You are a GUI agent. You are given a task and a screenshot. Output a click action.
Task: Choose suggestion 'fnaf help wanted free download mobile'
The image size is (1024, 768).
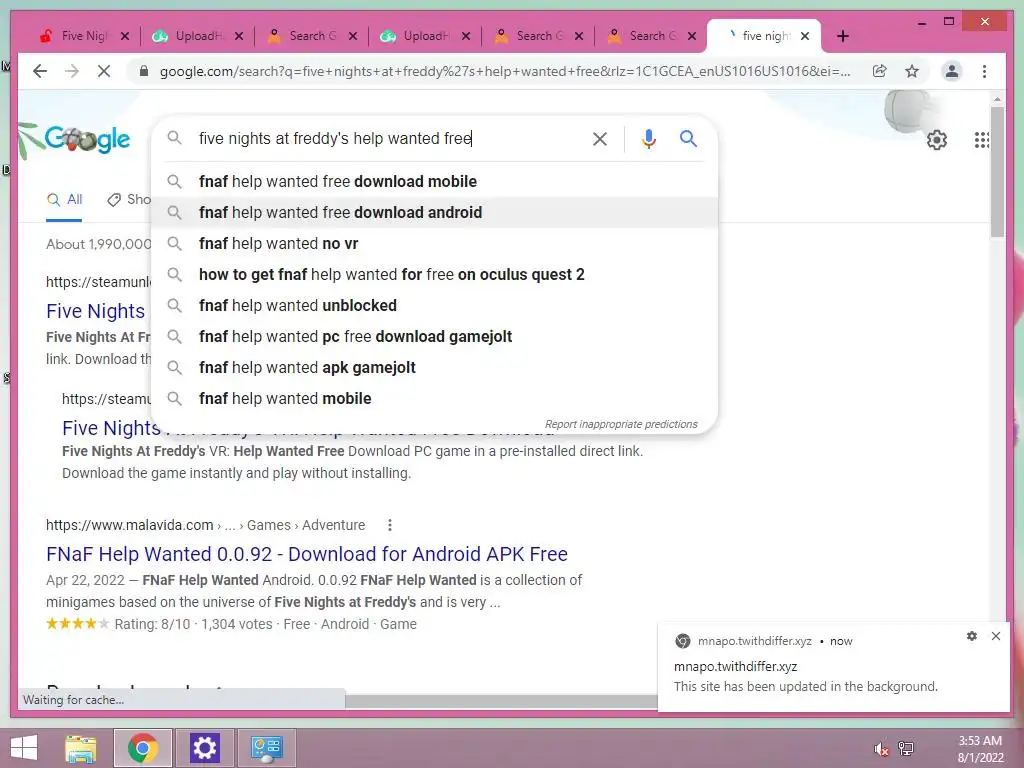pyautogui.click(x=434, y=182)
